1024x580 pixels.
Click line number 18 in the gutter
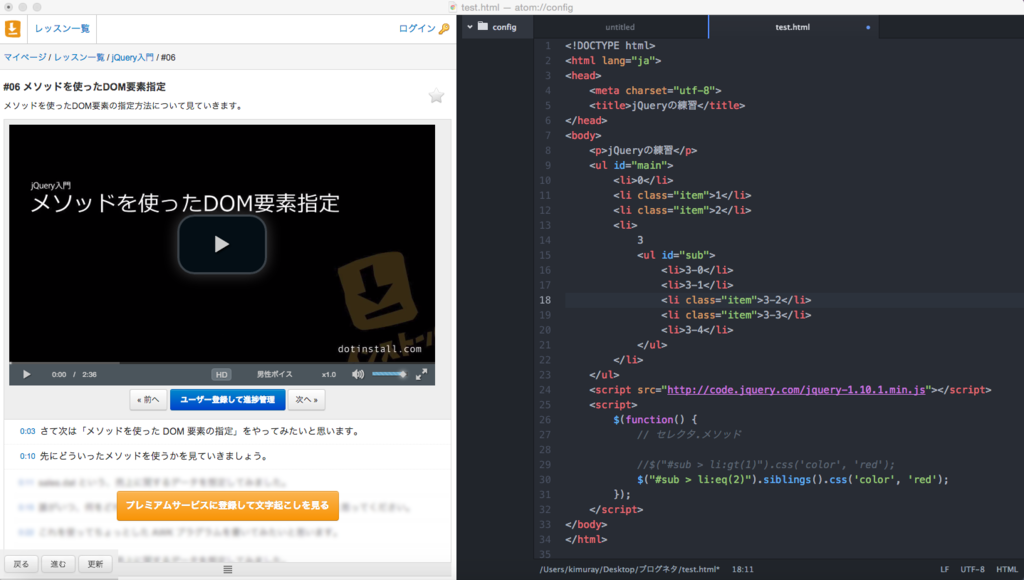coord(545,300)
